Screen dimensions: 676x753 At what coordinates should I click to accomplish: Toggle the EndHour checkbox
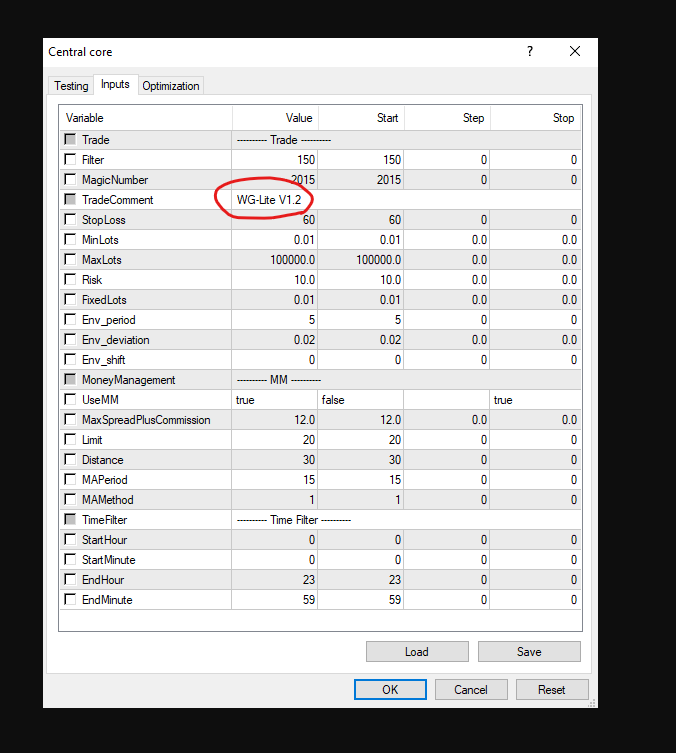point(70,579)
